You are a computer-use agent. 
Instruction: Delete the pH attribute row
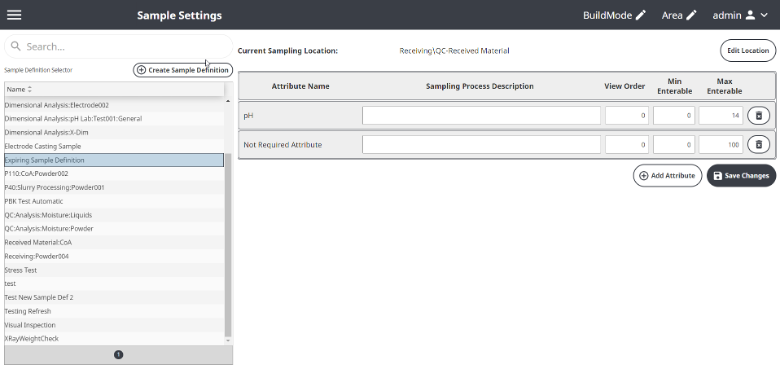pyautogui.click(x=759, y=115)
